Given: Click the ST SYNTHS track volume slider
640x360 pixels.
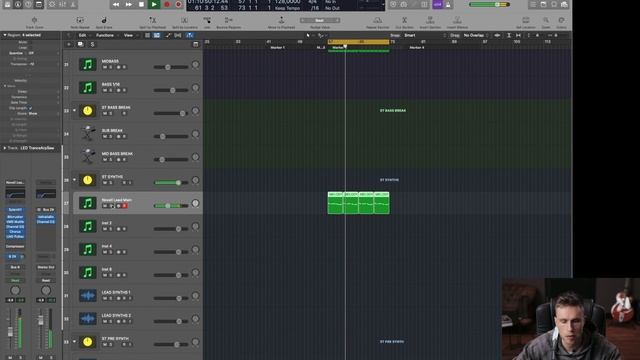Looking at the screenshot, I should 171,182.
